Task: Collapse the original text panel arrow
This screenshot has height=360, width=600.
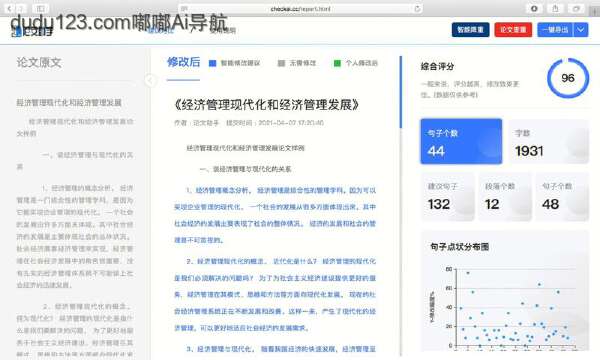Action: coord(150,80)
